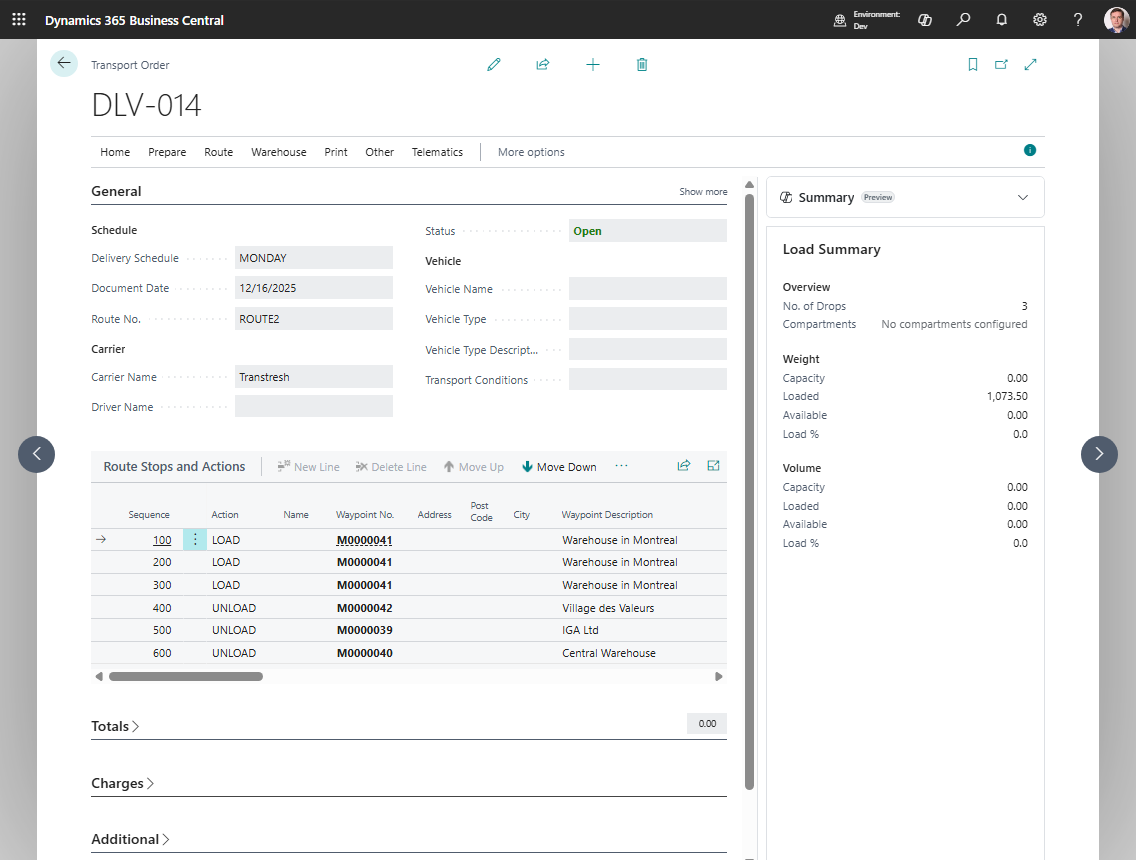Expand the Charges section
Screen dimensions: 1136x860
(122, 783)
